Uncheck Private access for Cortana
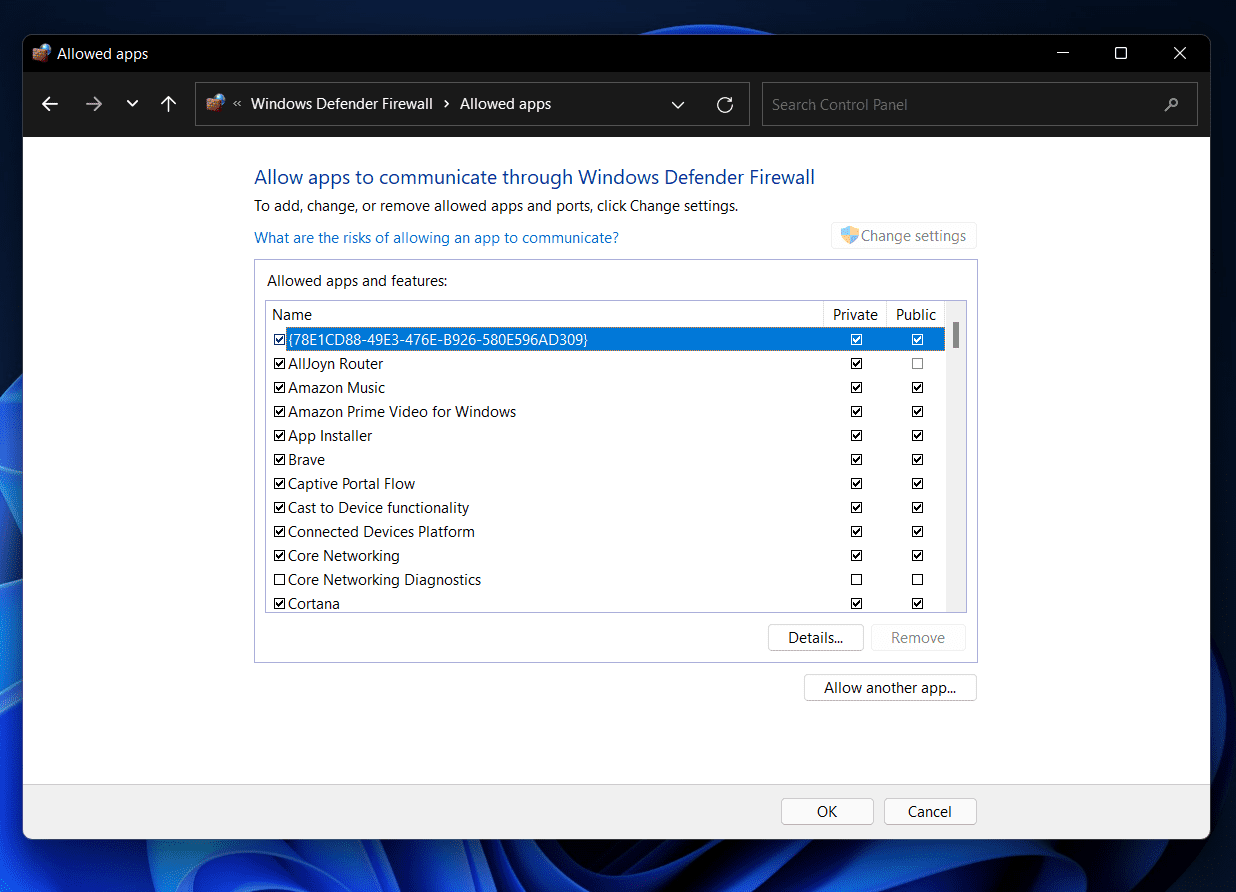Screen dimensions: 1236x892 point(856,603)
